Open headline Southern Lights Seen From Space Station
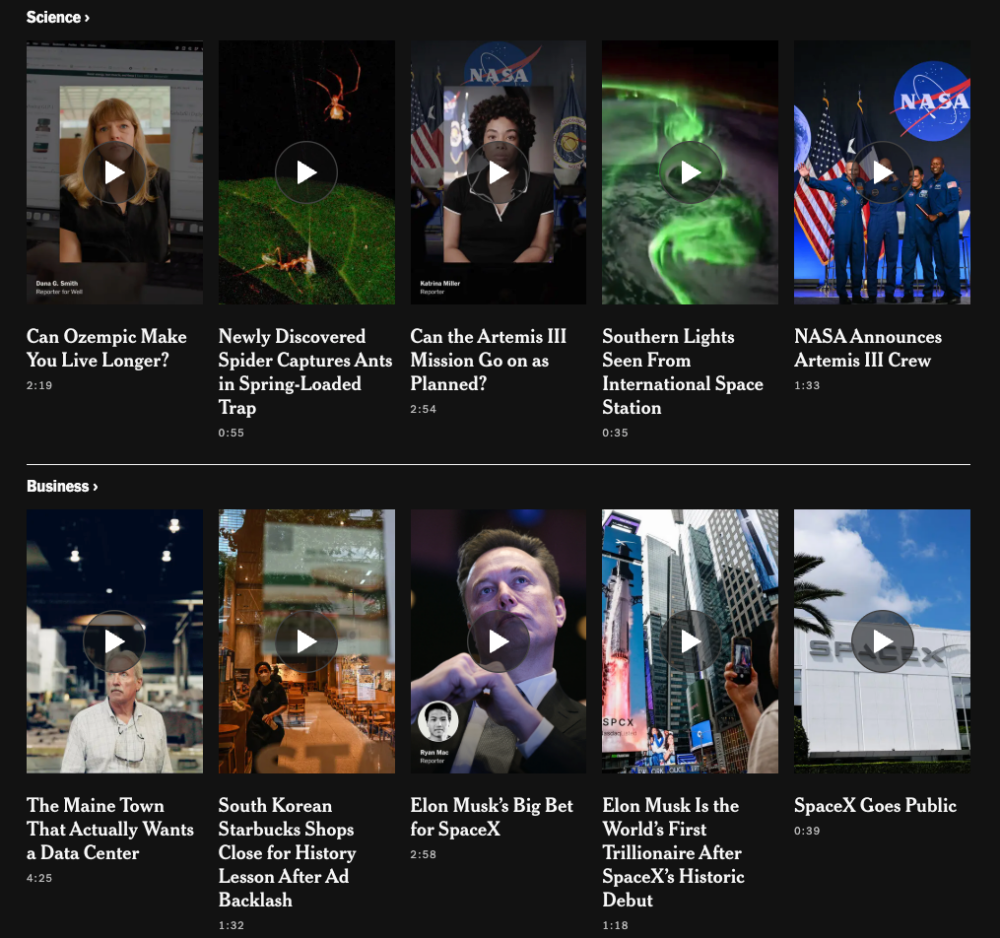 (682, 372)
